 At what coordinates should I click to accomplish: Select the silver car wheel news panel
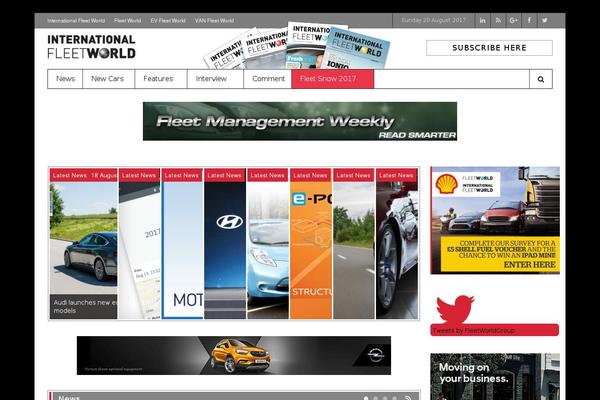[397, 243]
